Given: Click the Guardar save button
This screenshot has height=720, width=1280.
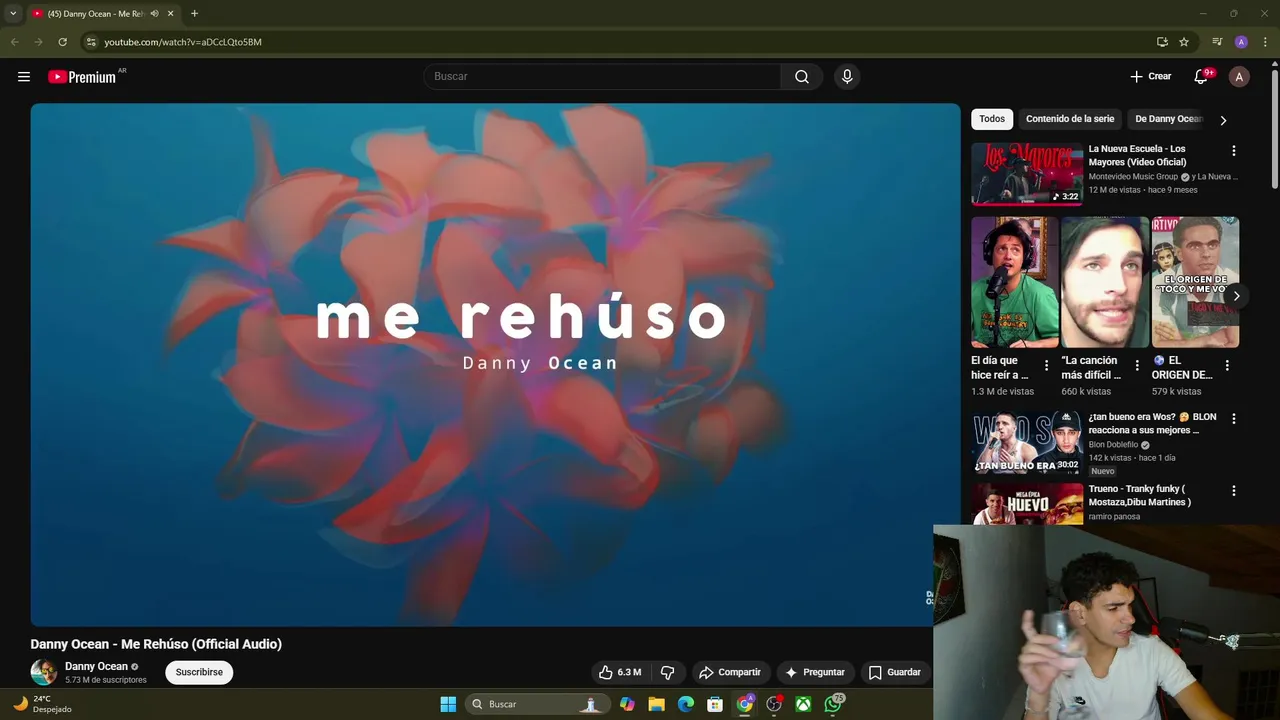Looking at the screenshot, I should coord(895,672).
